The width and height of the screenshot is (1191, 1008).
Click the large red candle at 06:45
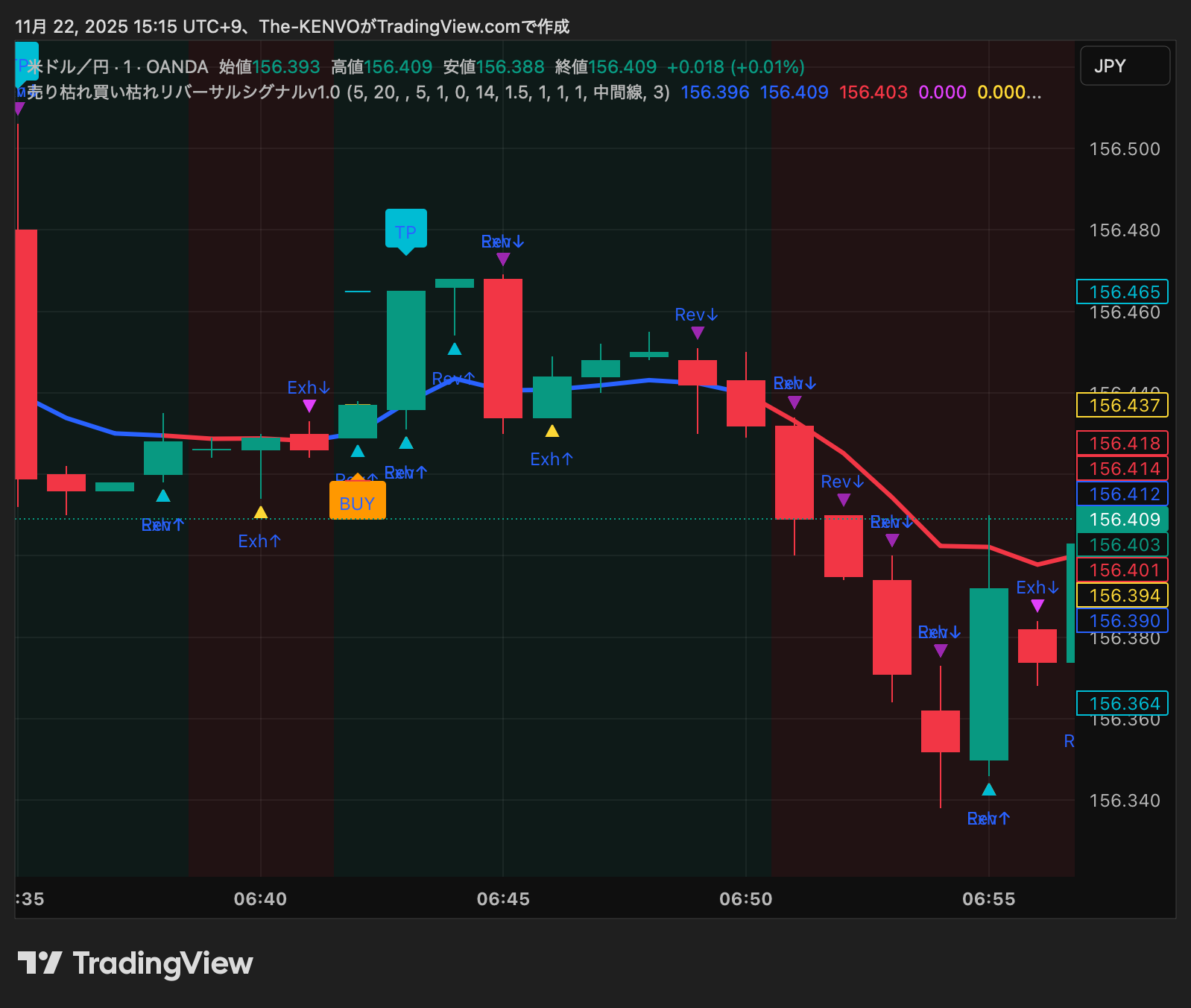503,348
